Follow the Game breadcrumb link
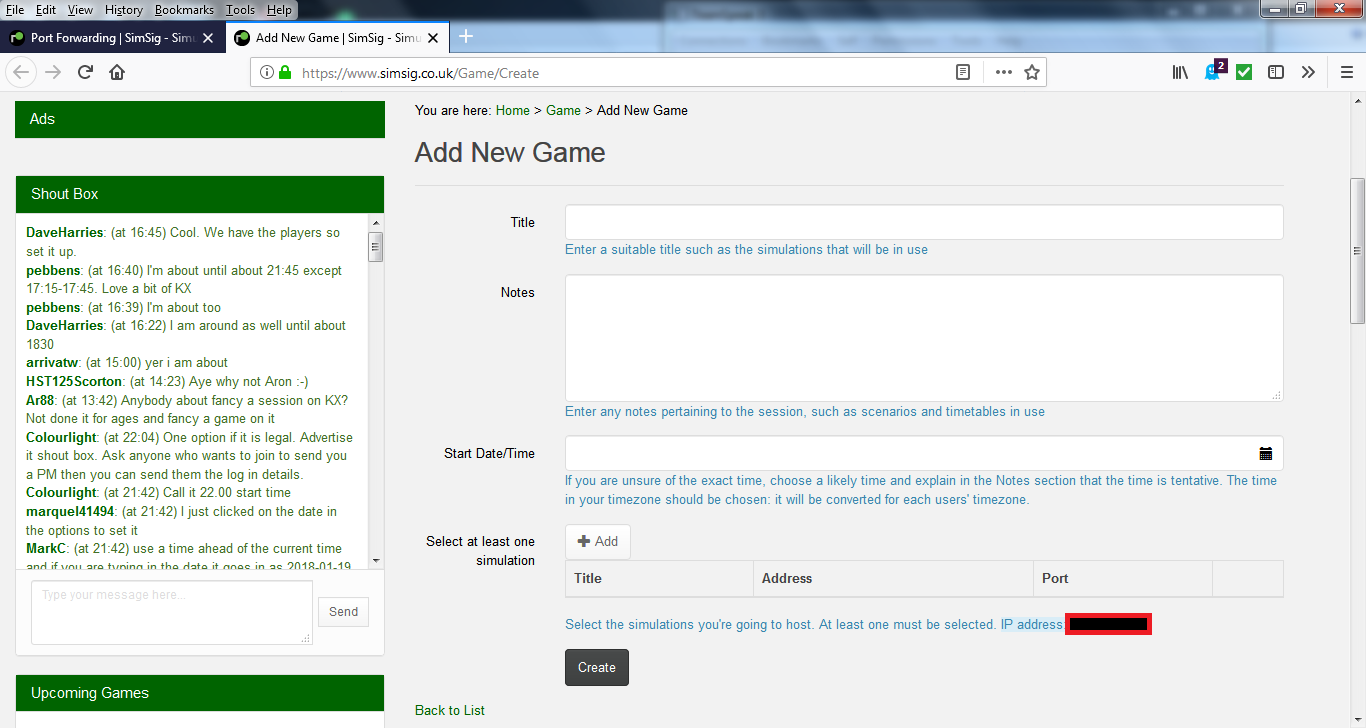 (x=563, y=110)
